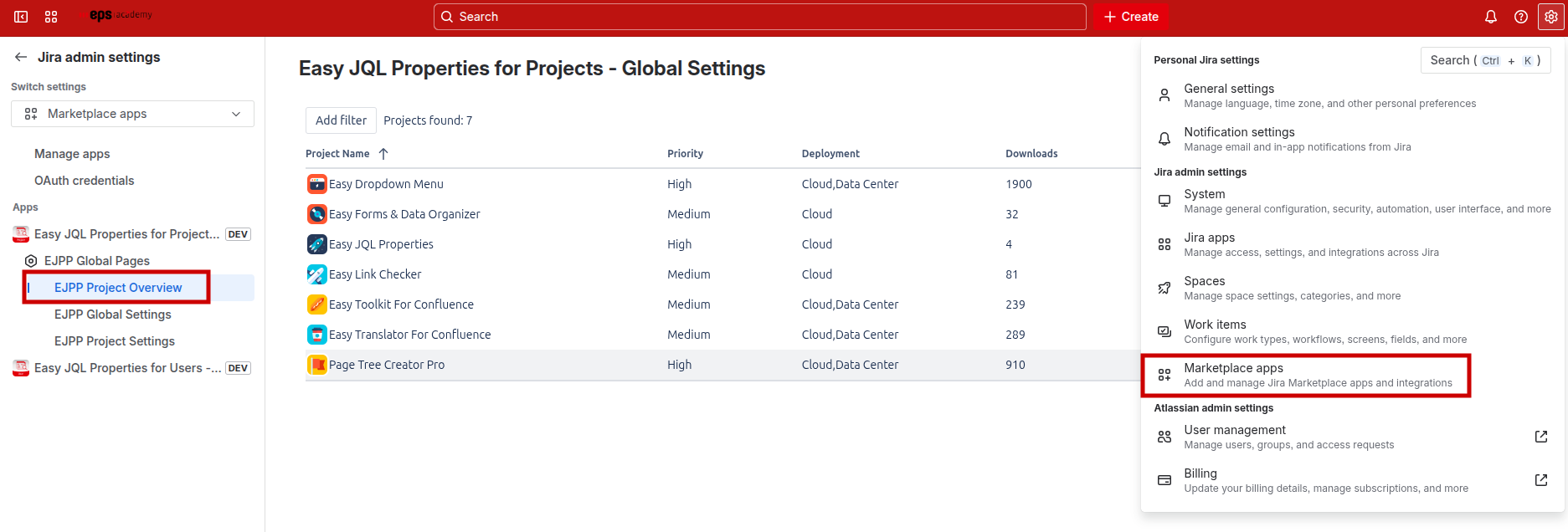Click the settings gear icon
1568x532 pixels.
[1551, 17]
